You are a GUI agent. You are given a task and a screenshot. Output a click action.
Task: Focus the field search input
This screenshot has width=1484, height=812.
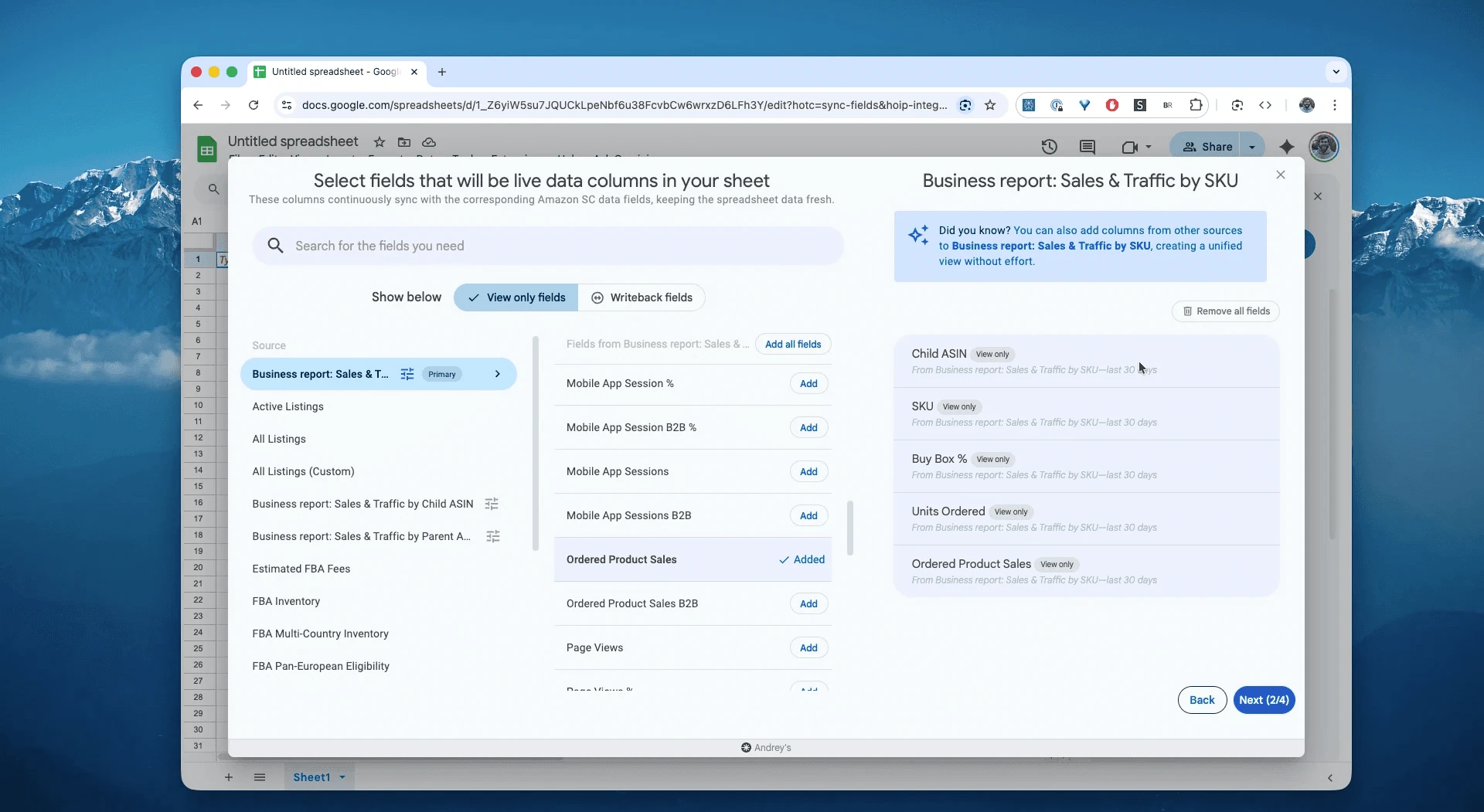[x=548, y=246]
